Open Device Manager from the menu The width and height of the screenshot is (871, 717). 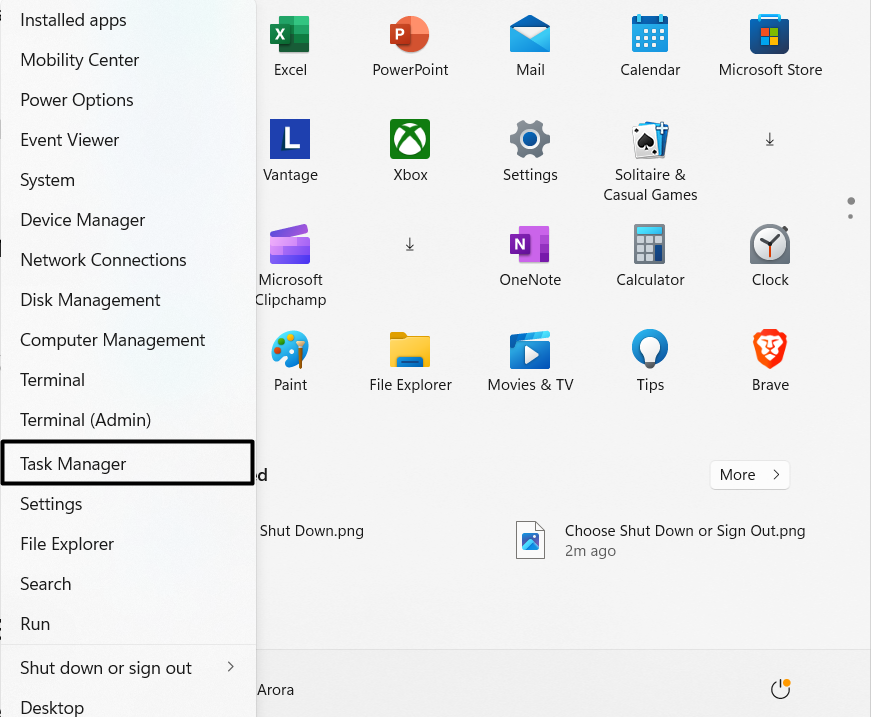click(x=83, y=220)
